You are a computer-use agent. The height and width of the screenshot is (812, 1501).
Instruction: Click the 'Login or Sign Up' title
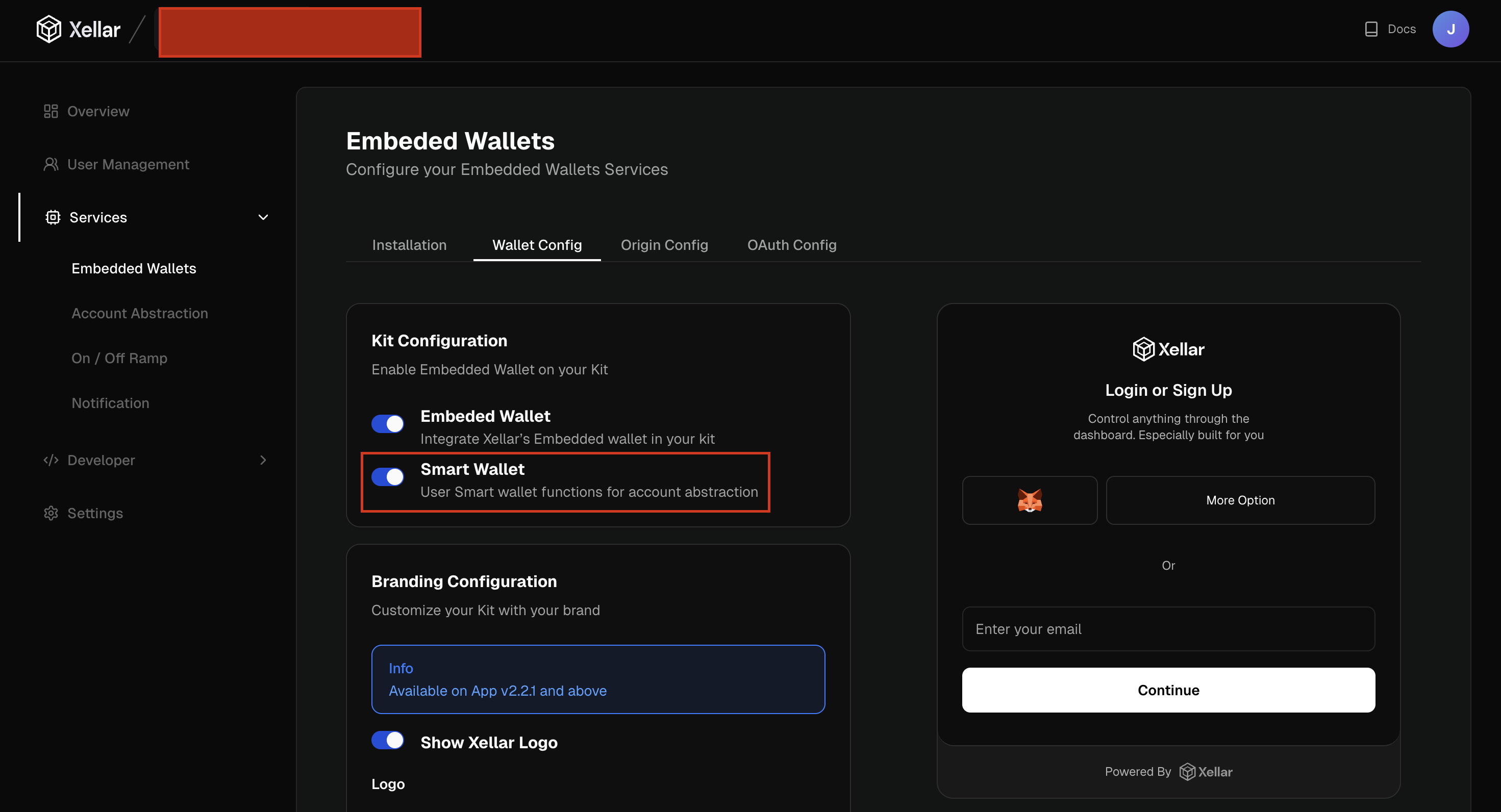(x=1168, y=390)
